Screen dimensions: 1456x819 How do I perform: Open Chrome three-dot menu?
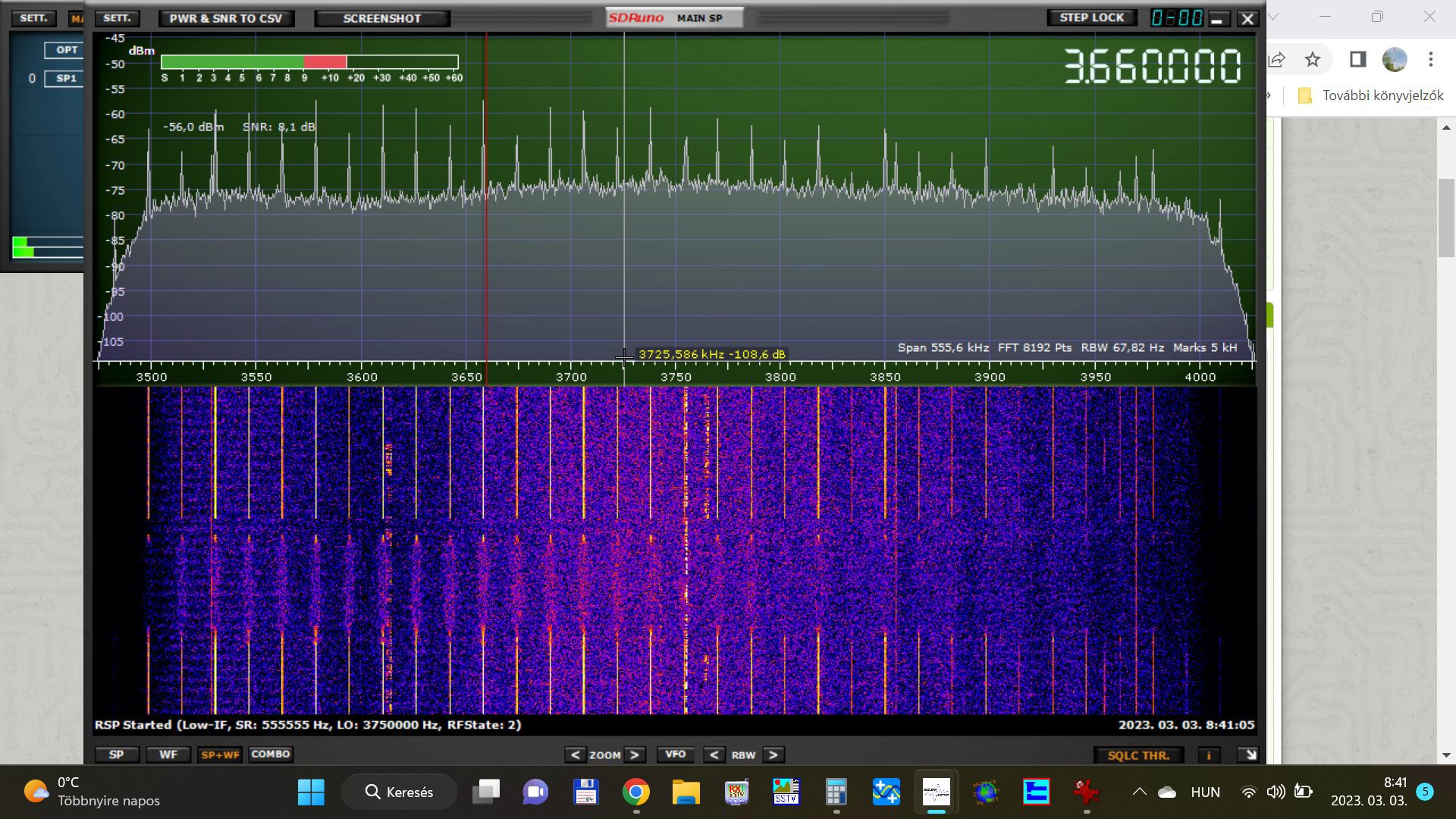1430,59
